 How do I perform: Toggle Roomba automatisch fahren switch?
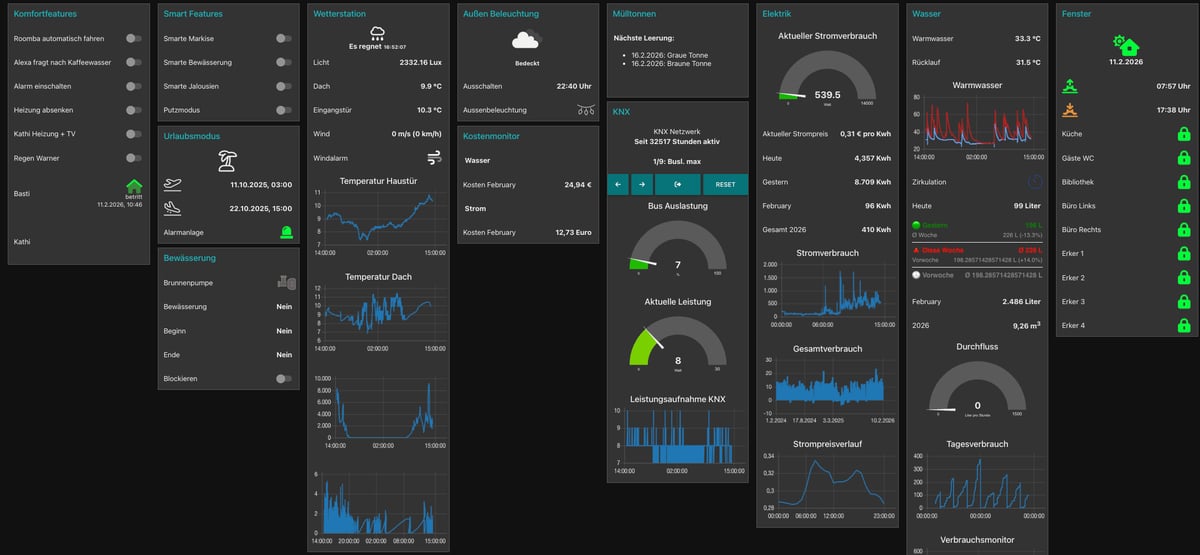tap(133, 39)
